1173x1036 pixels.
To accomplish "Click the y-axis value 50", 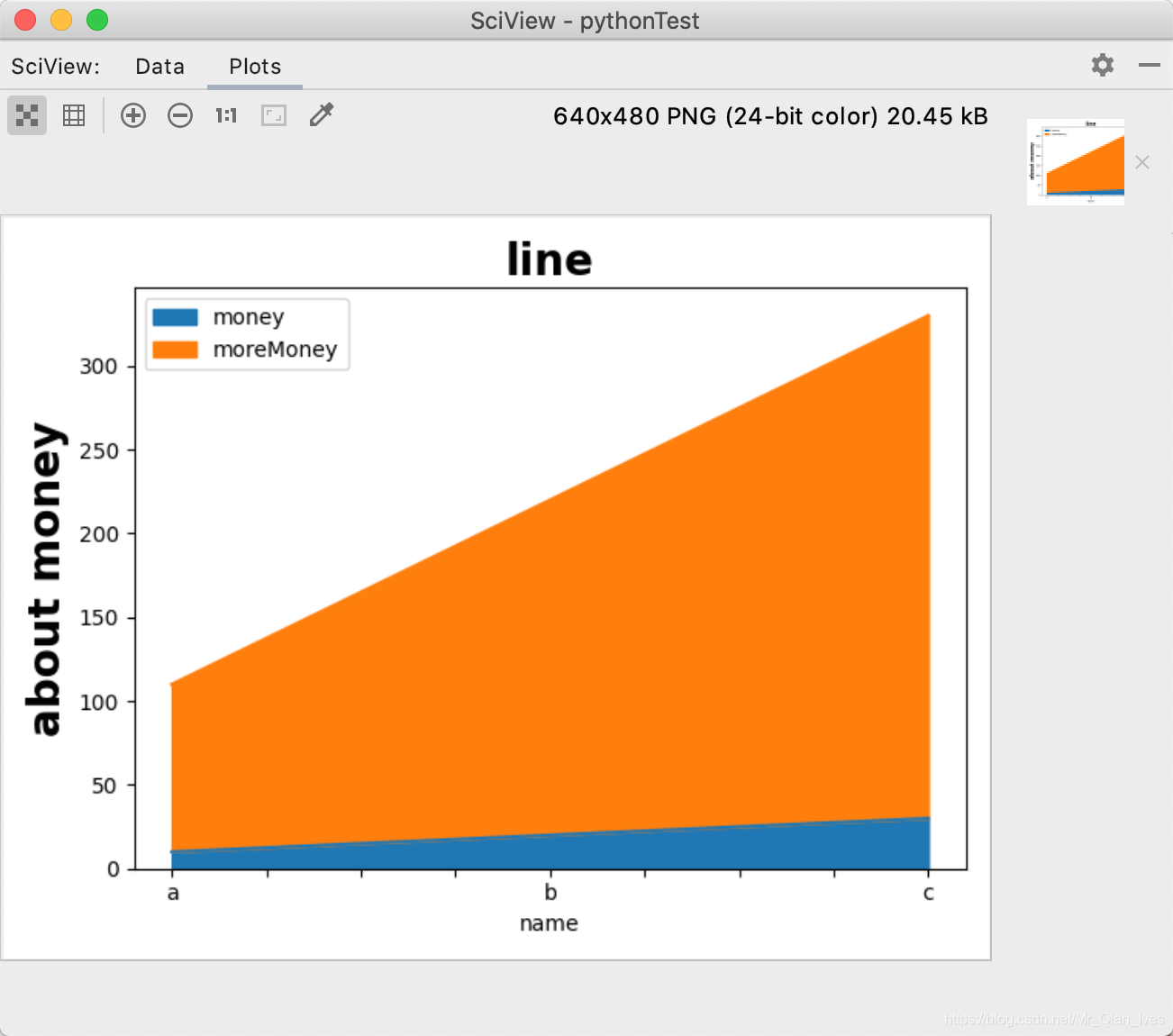I will coord(104,786).
